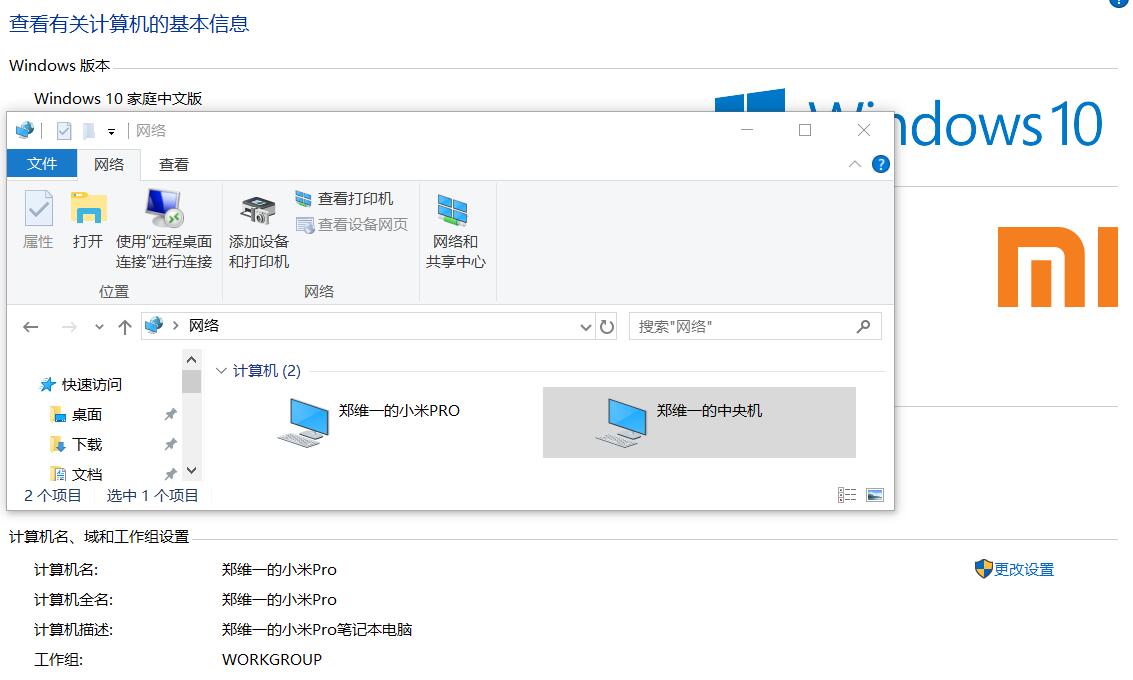The width and height of the screenshot is (1133, 680).
Task: Click Add devices and printers (添加设备和打印机)
Action: (259, 231)
